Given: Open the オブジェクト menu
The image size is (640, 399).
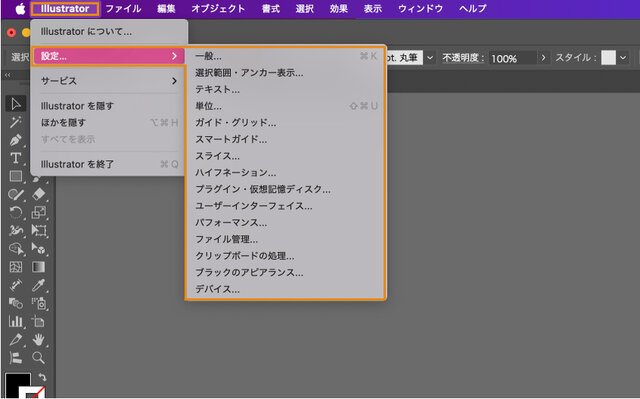Looking at the screenshot, I should tap(218, 9).
